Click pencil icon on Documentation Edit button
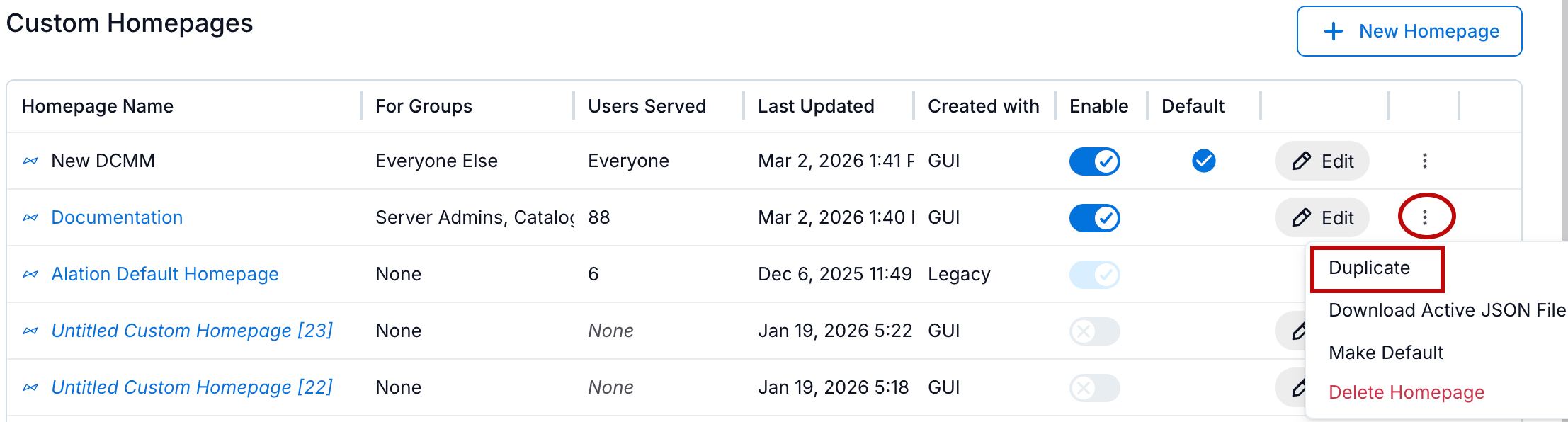 pos(1302,217)
